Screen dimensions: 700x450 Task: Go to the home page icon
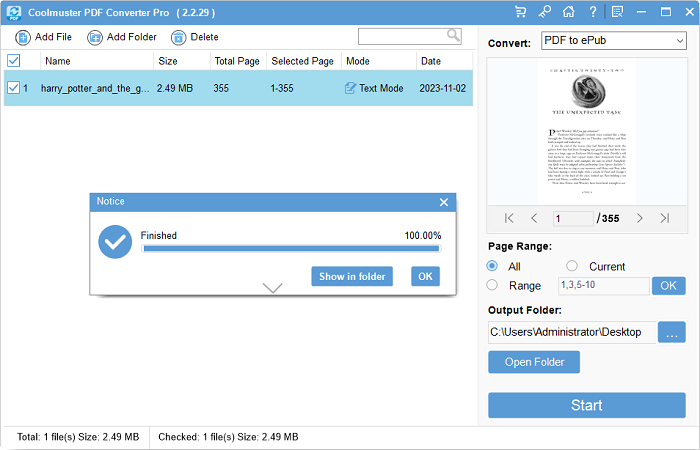click(x=569, y=12)
